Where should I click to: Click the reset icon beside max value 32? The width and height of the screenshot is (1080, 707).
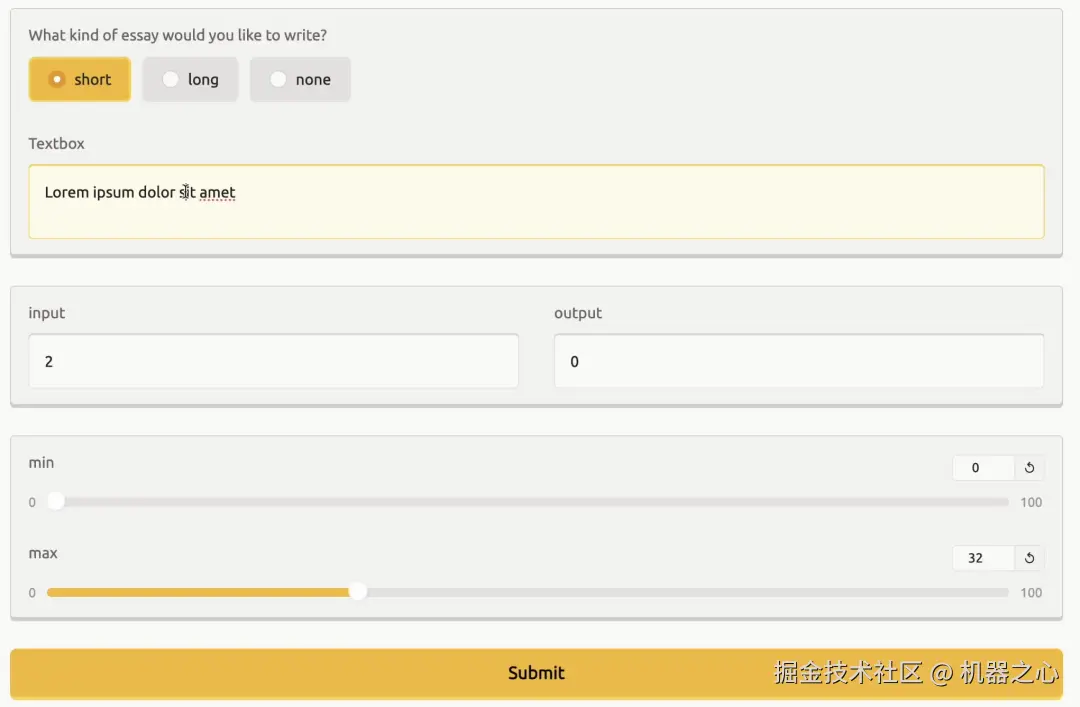(1029, 558)
